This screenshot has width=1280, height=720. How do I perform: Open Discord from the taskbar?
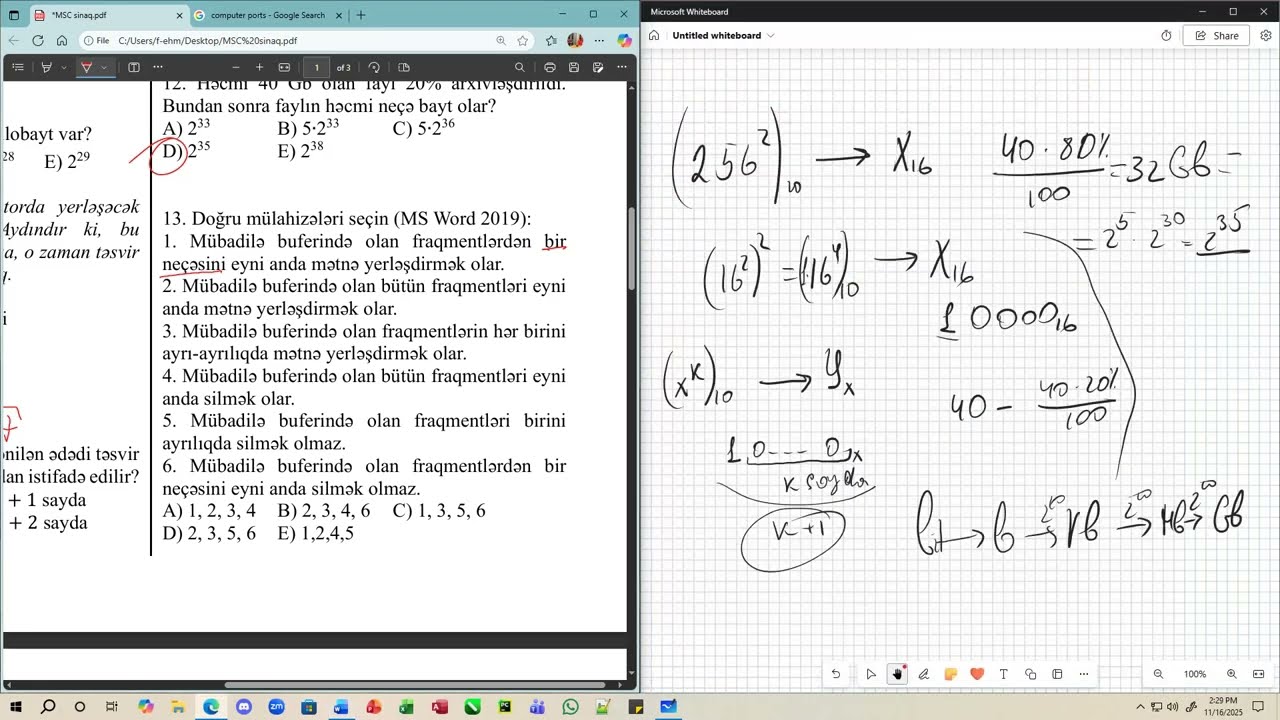(x=244, y=707)
